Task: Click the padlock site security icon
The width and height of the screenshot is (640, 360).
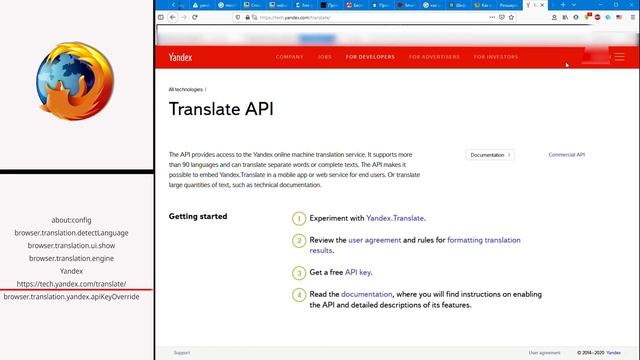Action: 247,17
